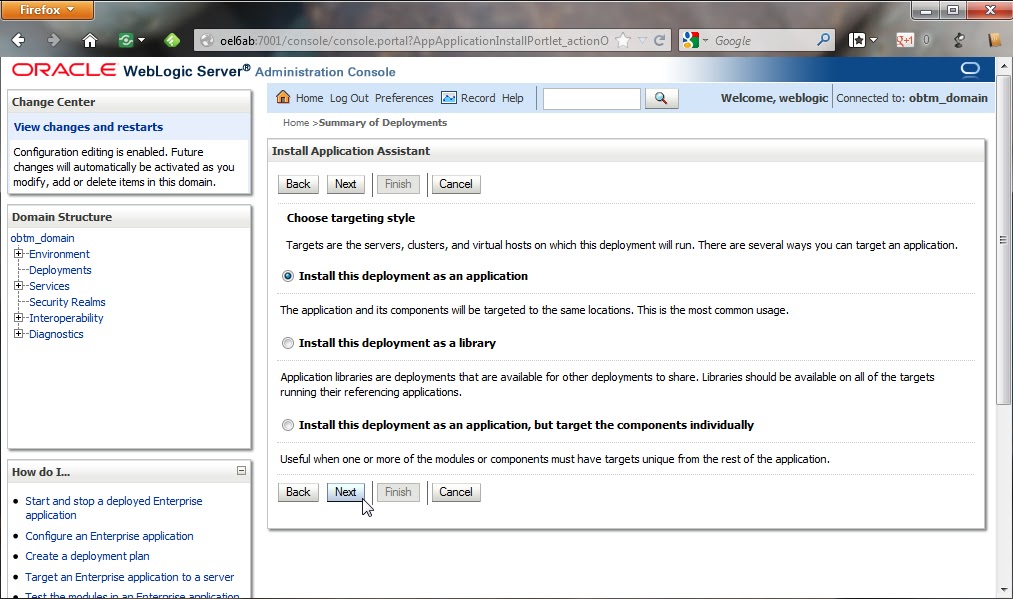The height and width of the screenshot is (599, 1013).
Task: Select Install this deployment as an application
Action: click(288, 276)
